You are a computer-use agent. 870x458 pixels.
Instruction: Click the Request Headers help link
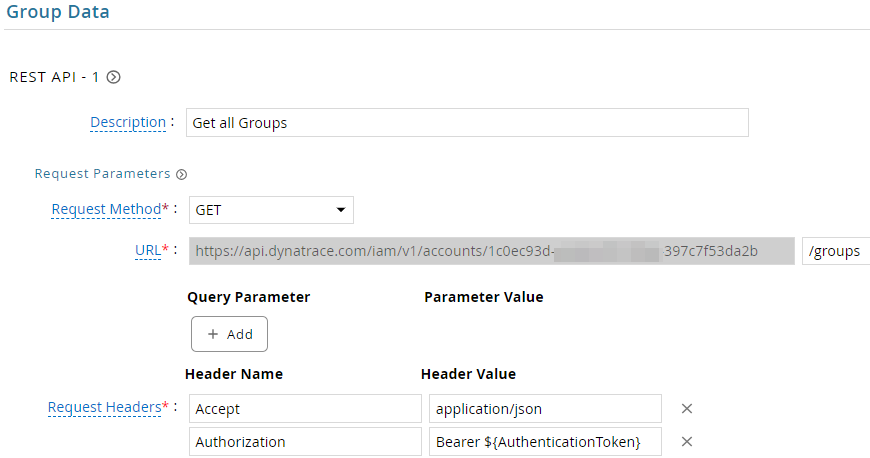tap(104, 407)
